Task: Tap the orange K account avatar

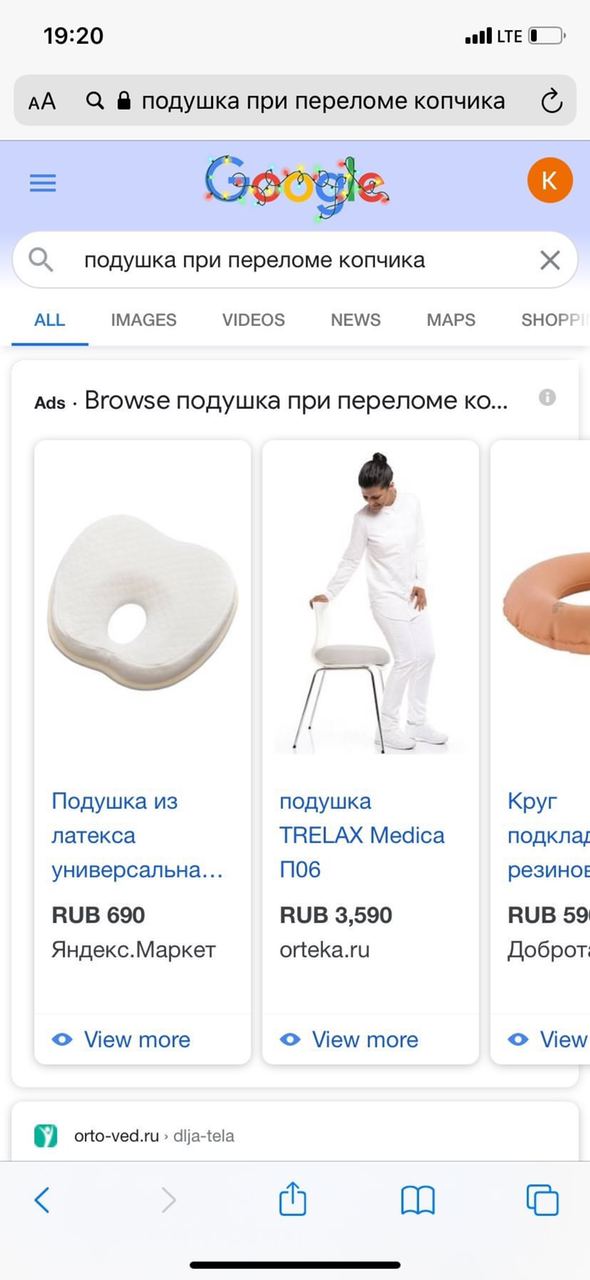Action: [x=549, y=180]
